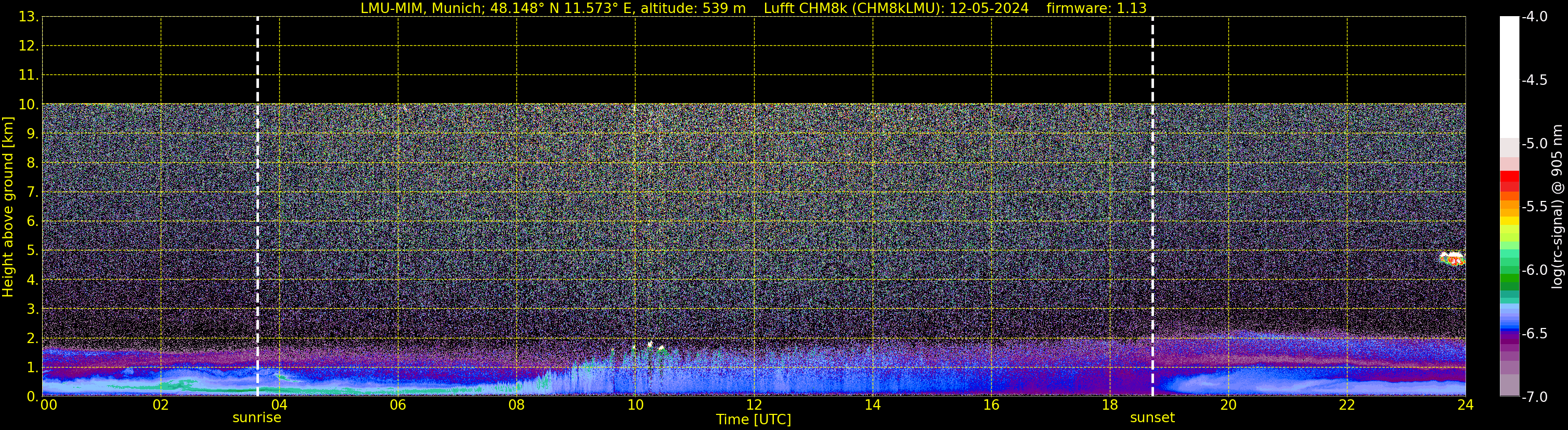The height and width of the screenshot is (430, 1568).
Task: Click the height axis tick label "4"
Action: [32, 280]
